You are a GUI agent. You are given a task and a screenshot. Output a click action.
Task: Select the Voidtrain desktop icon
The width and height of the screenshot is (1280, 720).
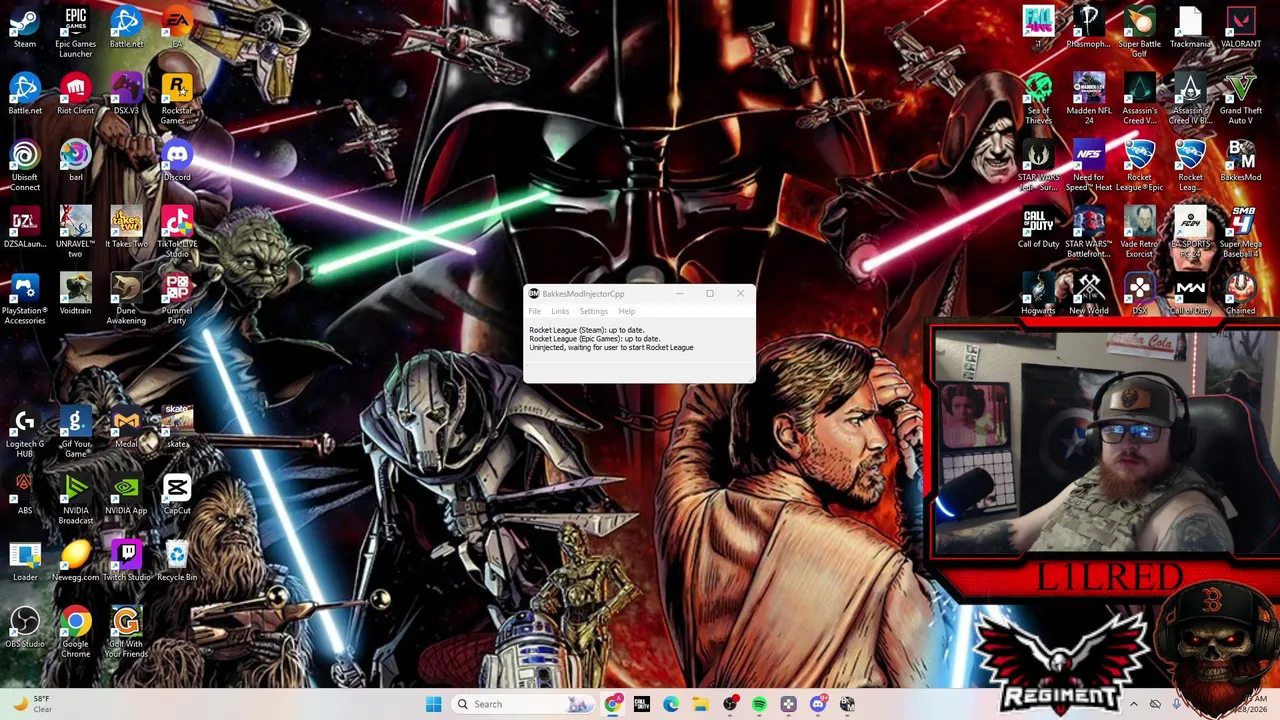(75, 294)
